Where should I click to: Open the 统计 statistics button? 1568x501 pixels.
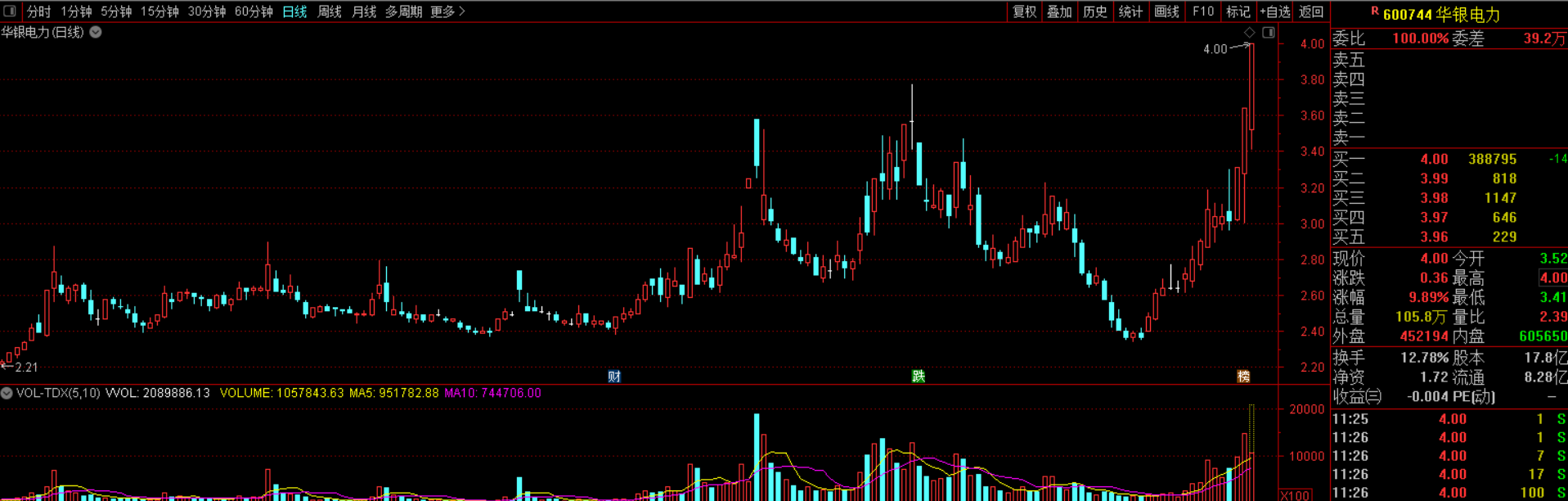click(1130, 11)
